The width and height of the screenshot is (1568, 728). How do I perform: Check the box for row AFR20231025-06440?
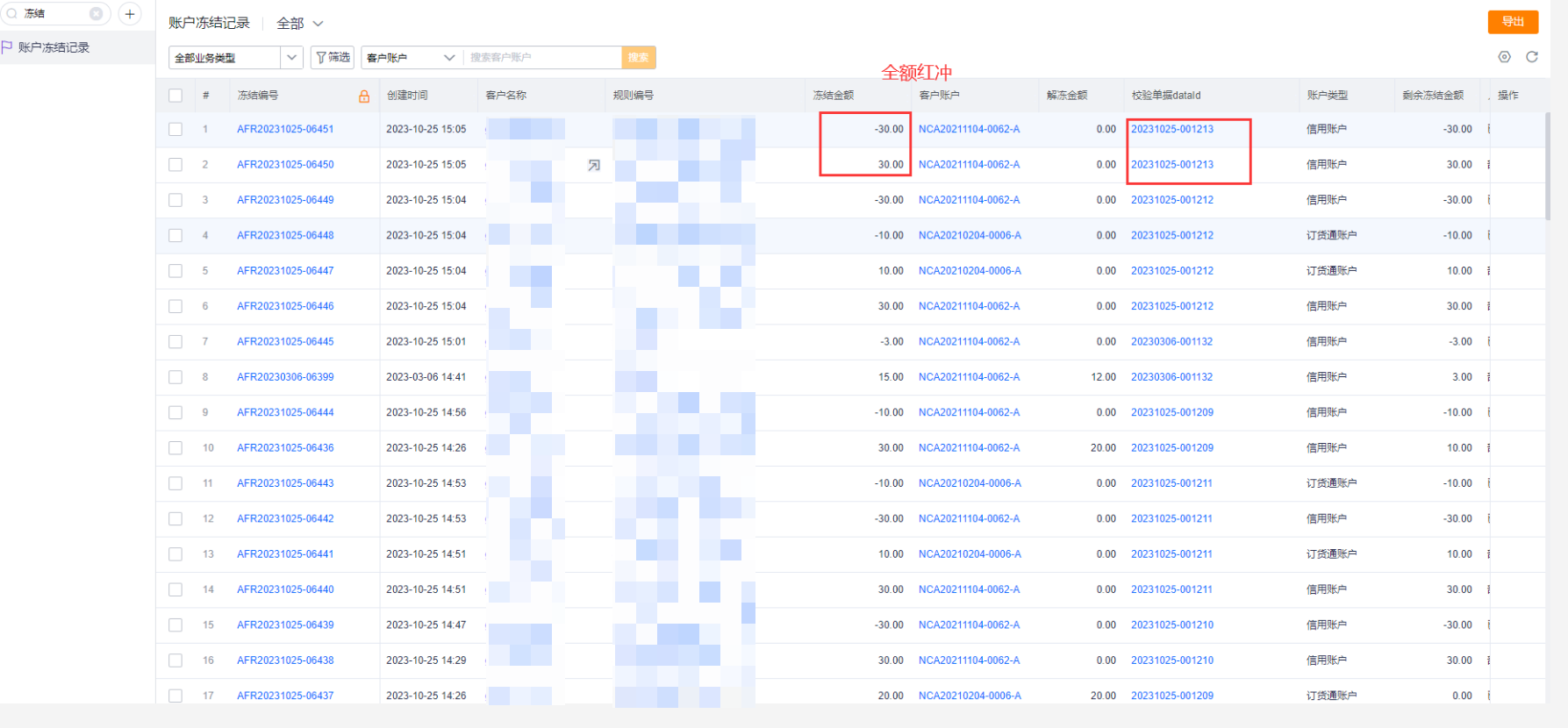pyautogui.click(x=175, y=589)
